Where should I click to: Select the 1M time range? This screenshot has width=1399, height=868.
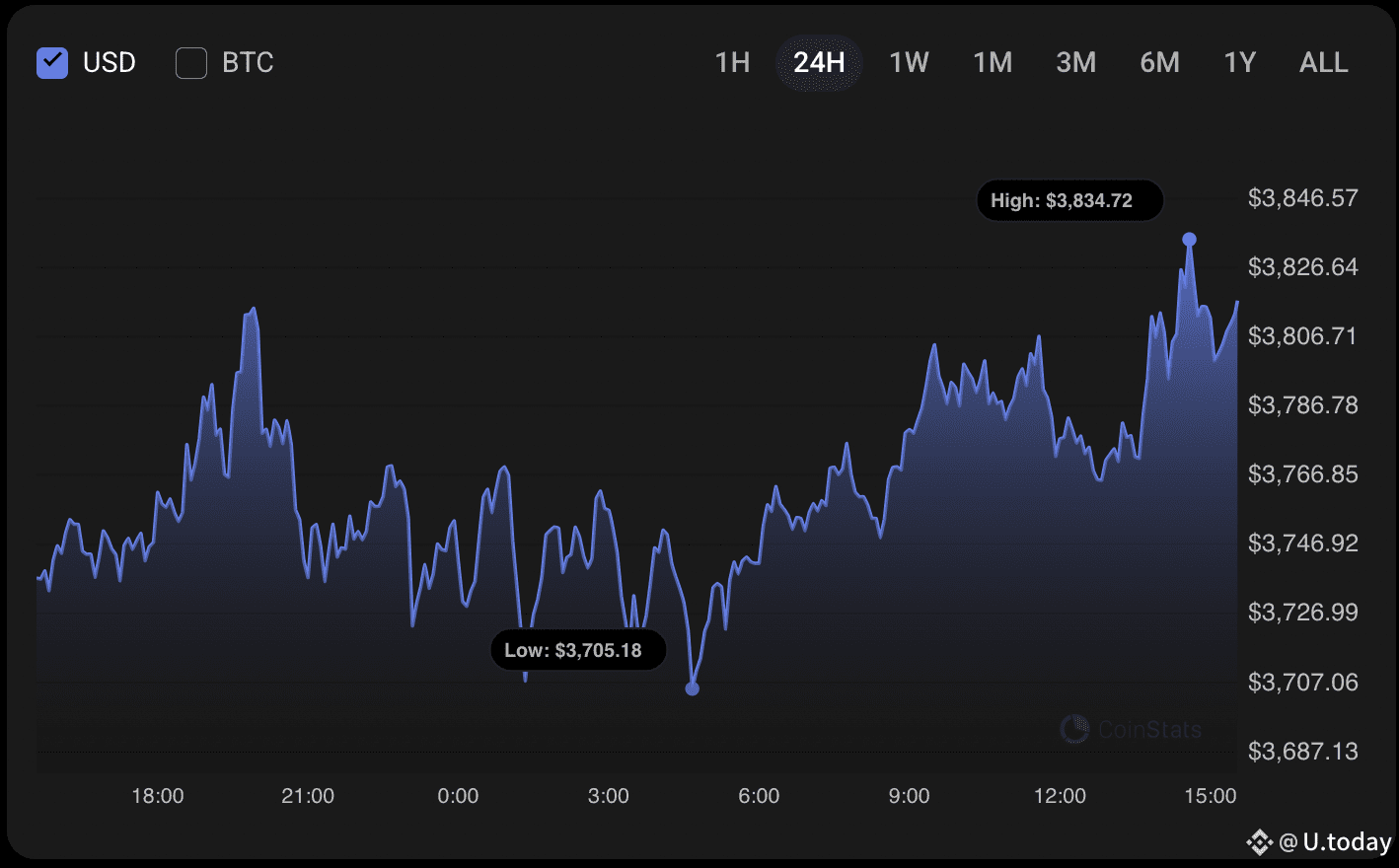993,62
